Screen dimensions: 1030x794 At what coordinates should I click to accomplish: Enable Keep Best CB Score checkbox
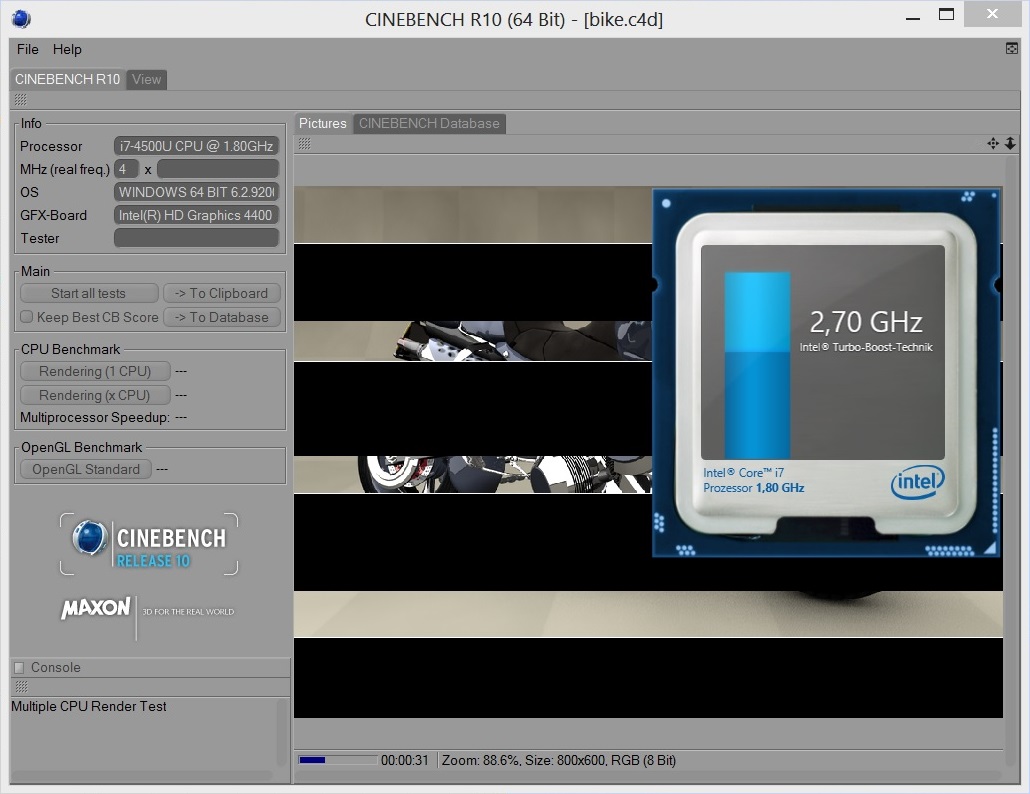click(26, 317)
